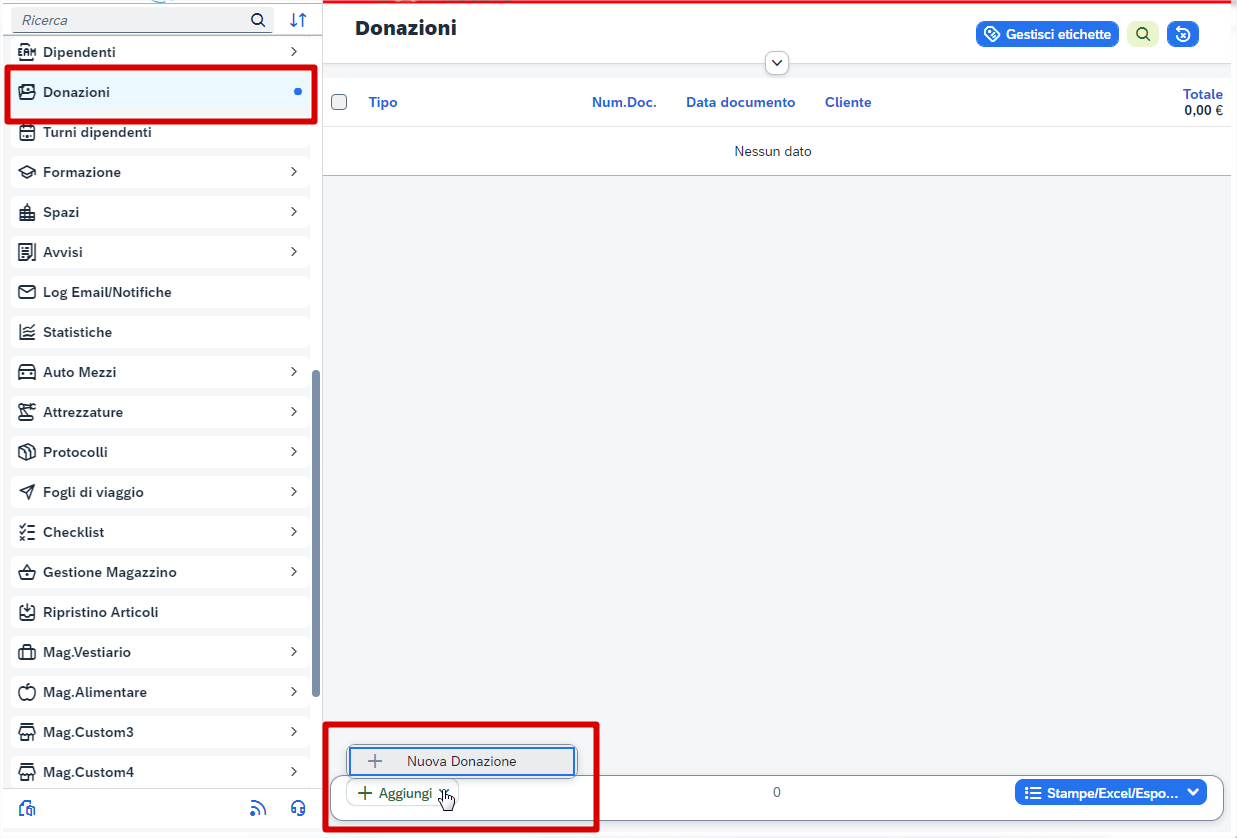Open the green search button top right

point(1143,34)
